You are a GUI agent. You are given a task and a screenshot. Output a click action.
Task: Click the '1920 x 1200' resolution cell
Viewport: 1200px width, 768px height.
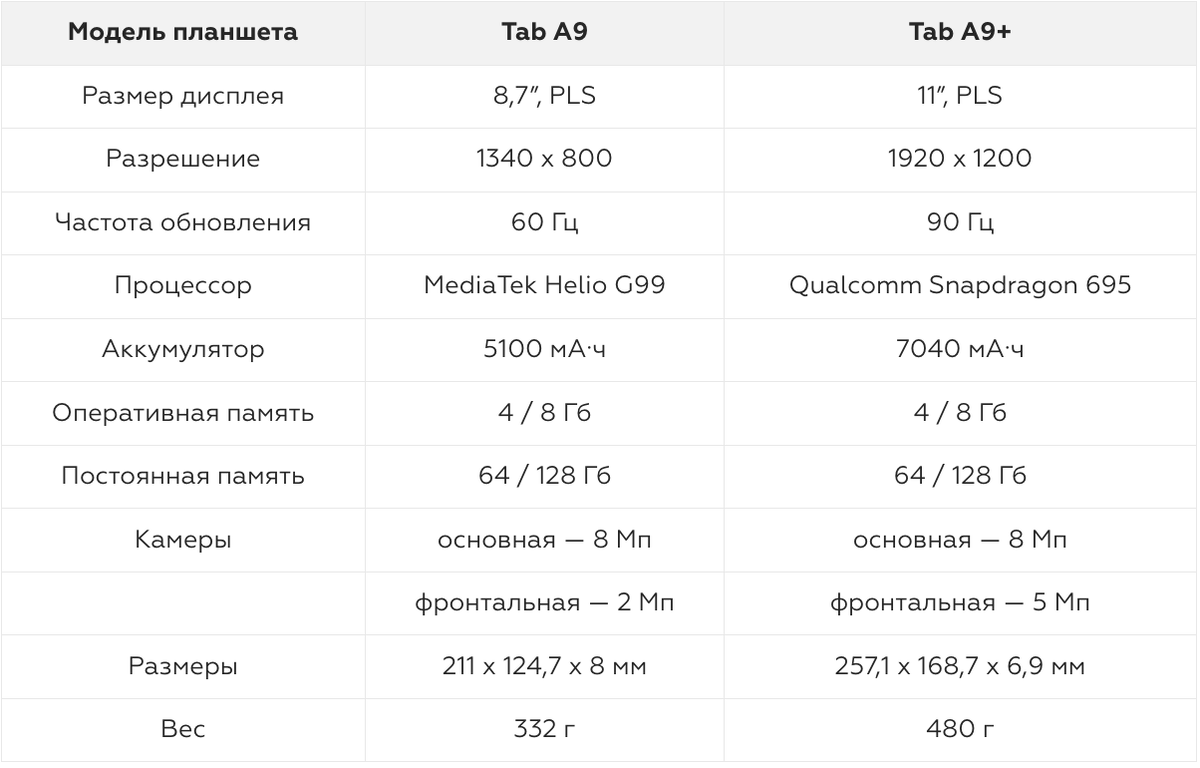coord(960,160)
